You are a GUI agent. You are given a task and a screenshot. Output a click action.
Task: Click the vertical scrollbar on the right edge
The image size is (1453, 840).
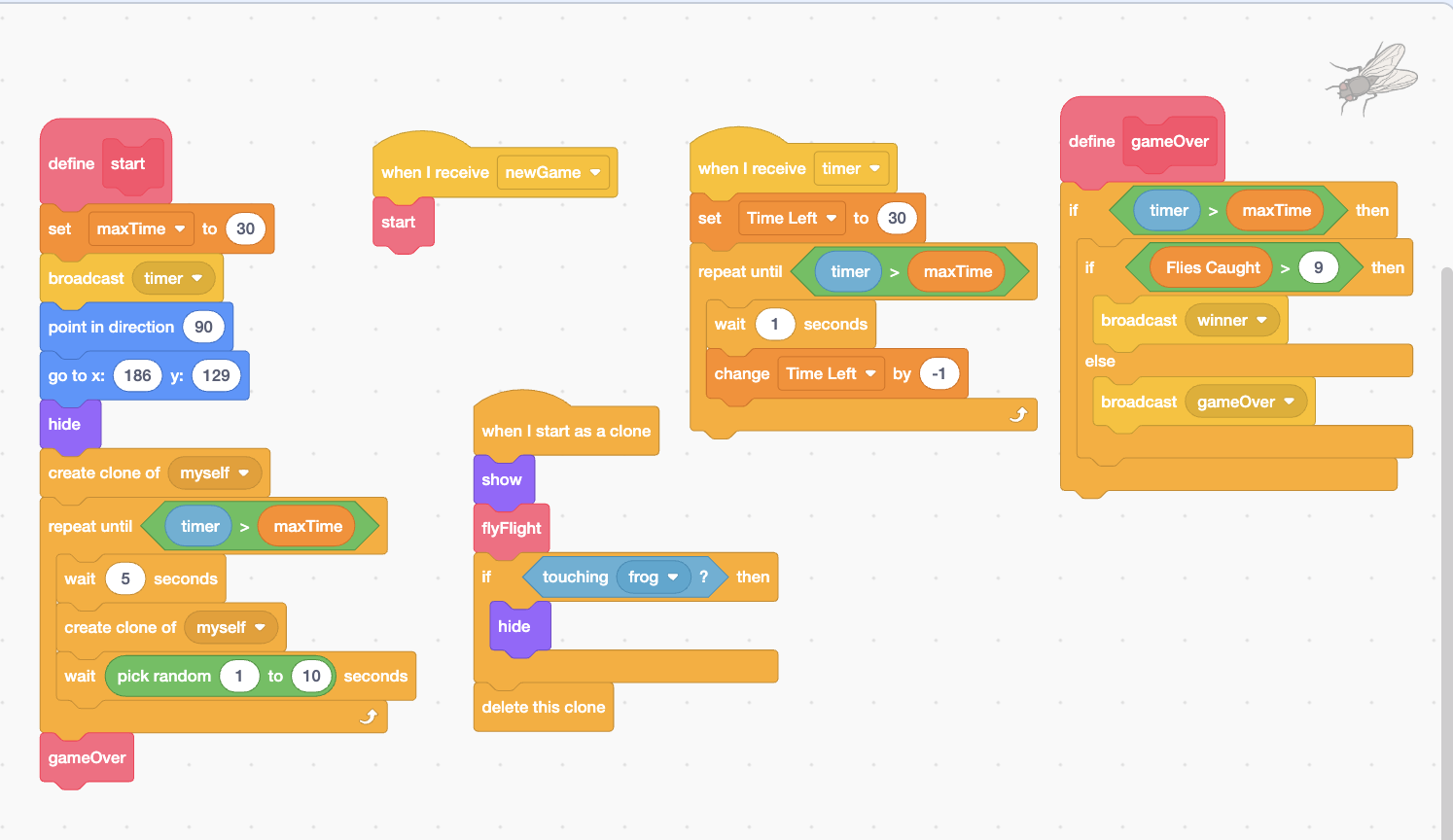coord(1446,554)
